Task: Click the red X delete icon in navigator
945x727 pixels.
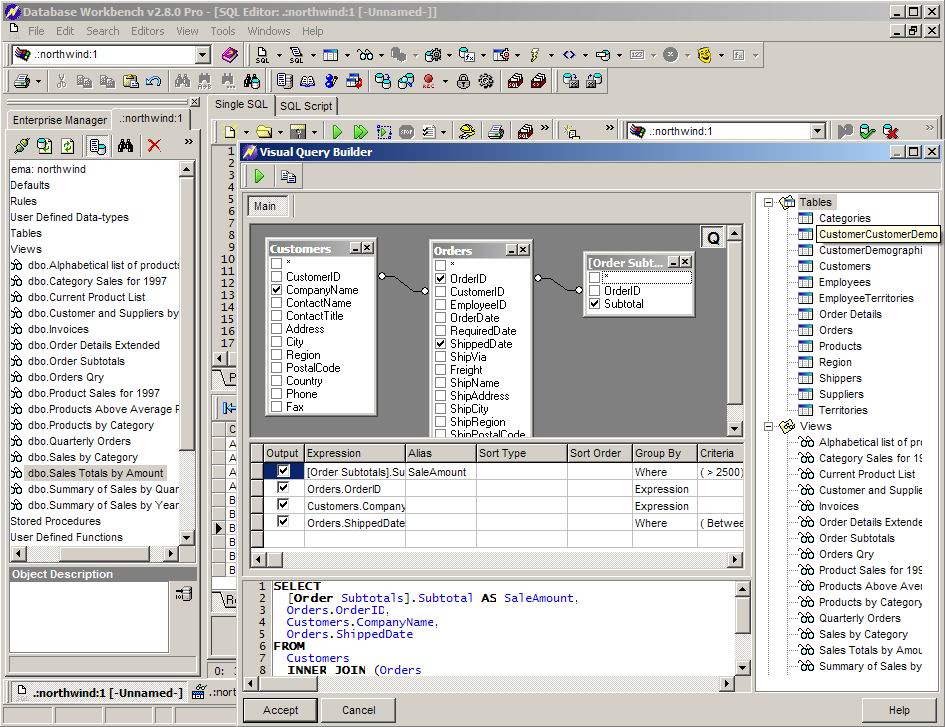Action: point(154,145)
